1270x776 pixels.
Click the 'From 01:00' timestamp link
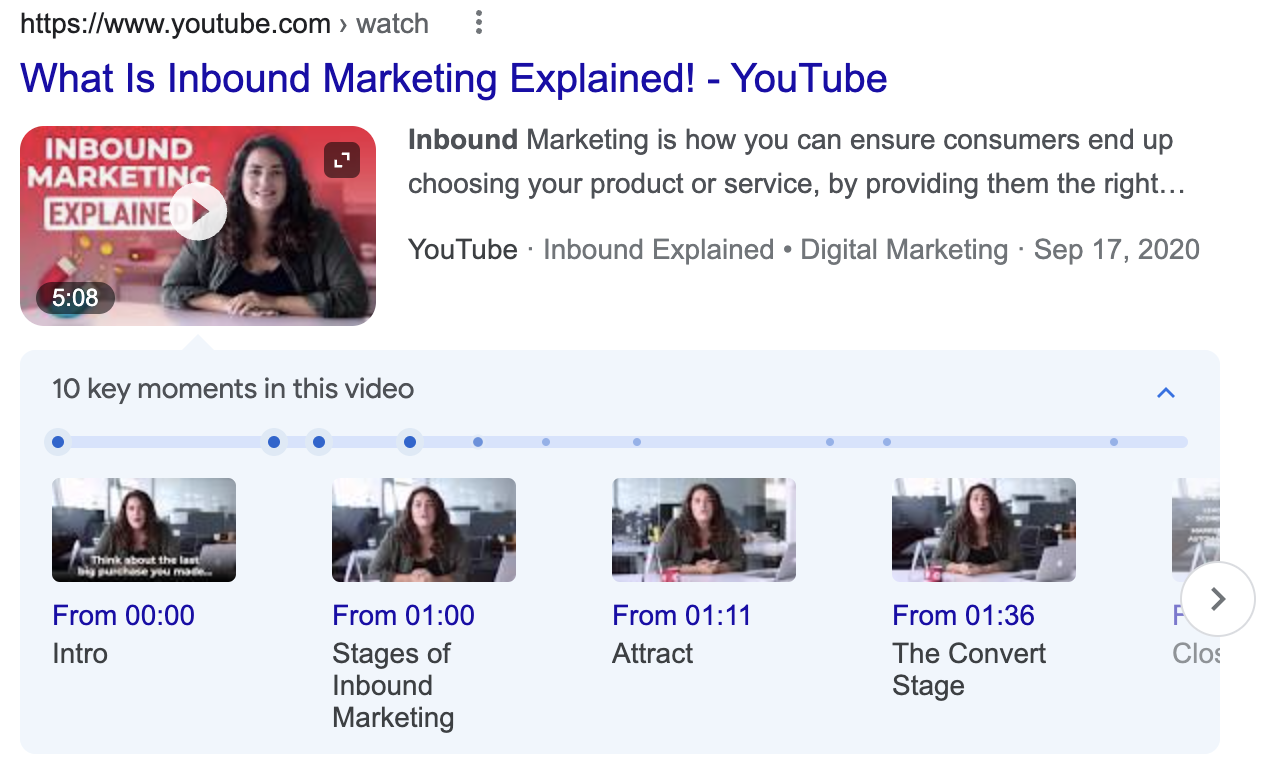tap(404, 615)
